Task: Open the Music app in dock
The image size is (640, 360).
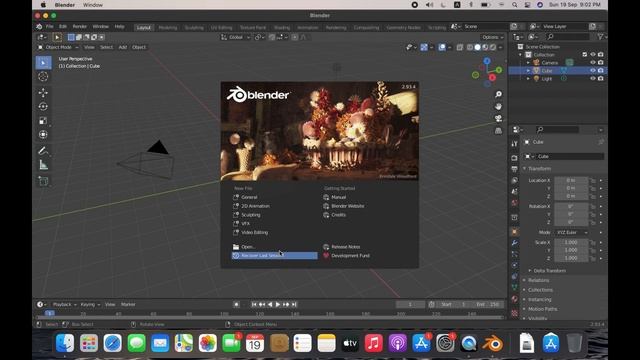Action: click(373, 343)
